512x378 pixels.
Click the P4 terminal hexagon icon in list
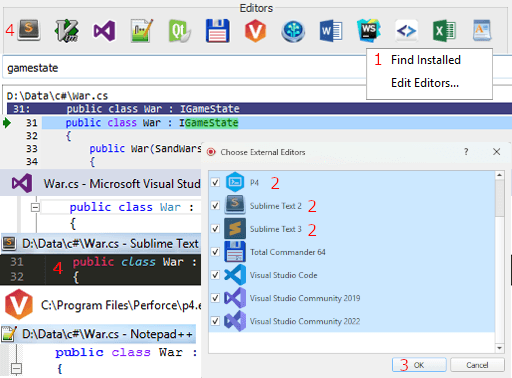[235, 182]
